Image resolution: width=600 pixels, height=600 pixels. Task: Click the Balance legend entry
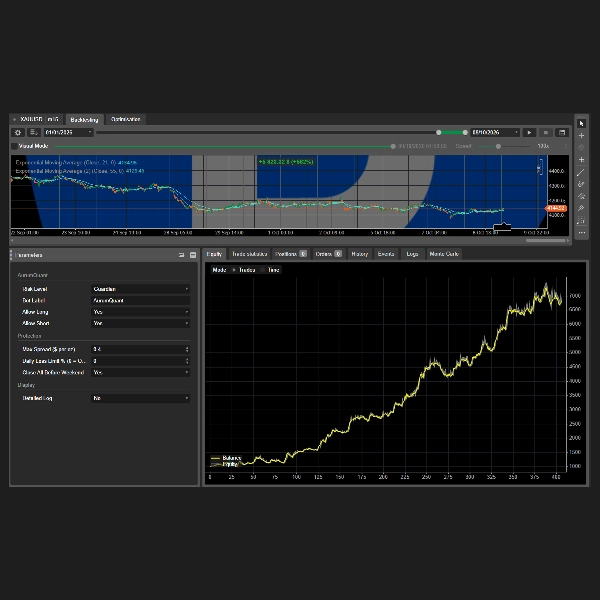point(226,458)
